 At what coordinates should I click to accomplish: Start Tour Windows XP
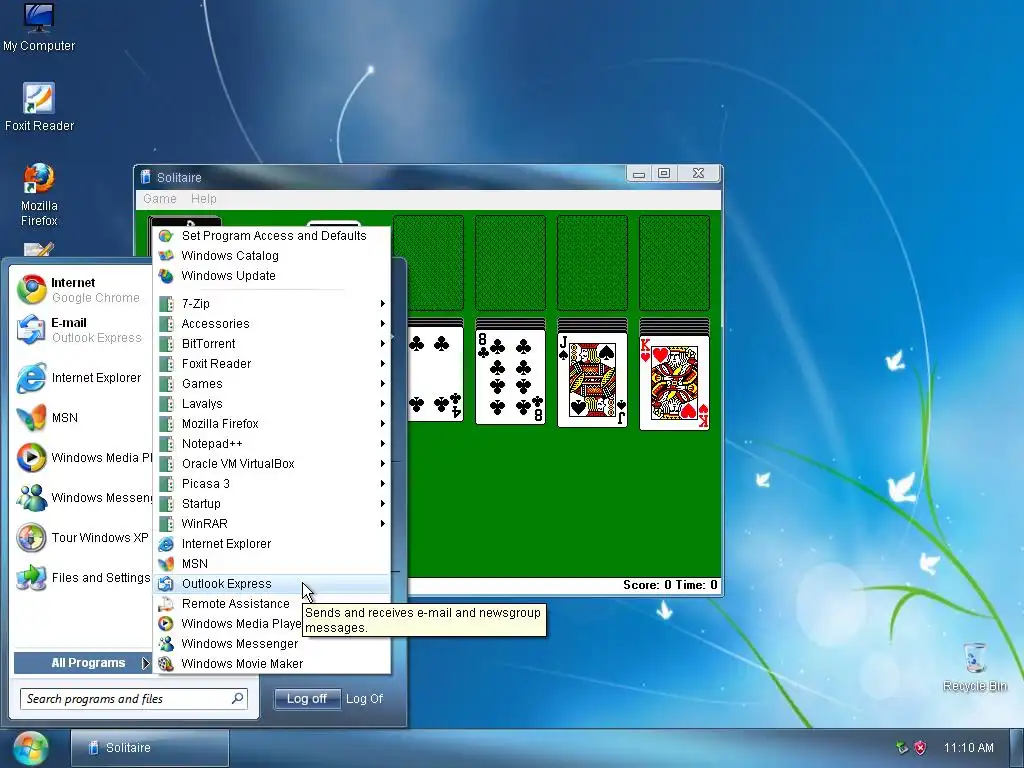tap(82, 537)
